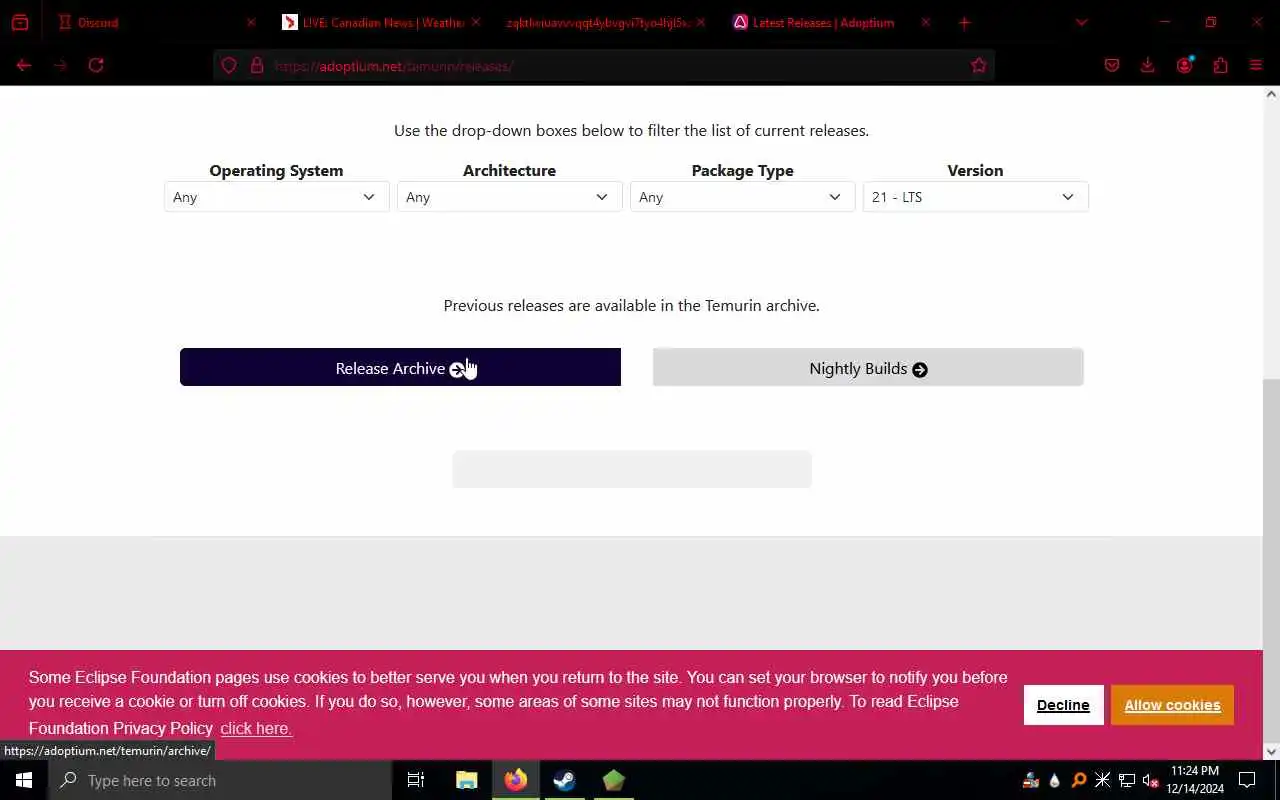Click the tracking protection shield icon
The image size is (1280, 800).
229,66
